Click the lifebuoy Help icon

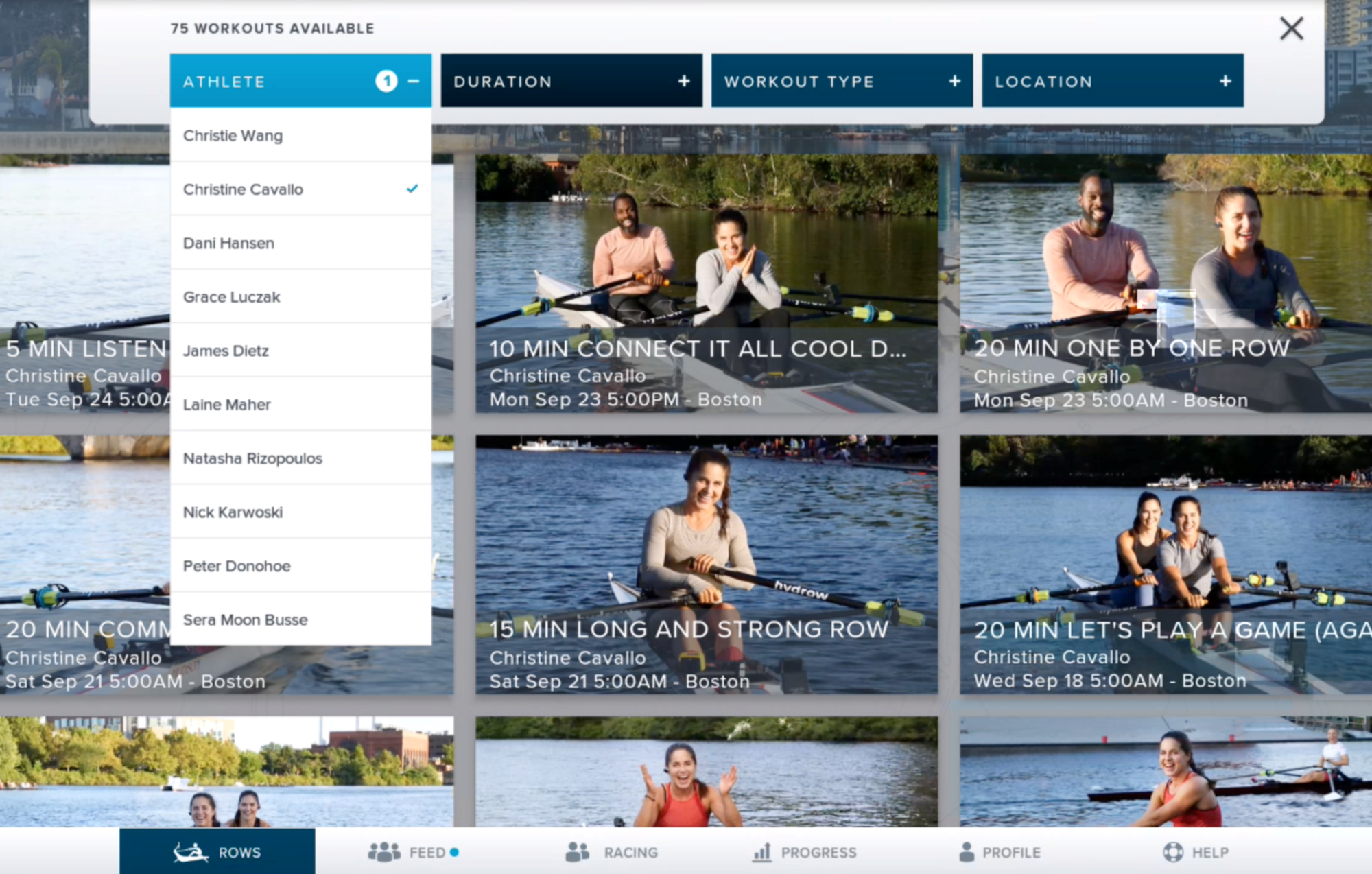tap(1173, 852)
